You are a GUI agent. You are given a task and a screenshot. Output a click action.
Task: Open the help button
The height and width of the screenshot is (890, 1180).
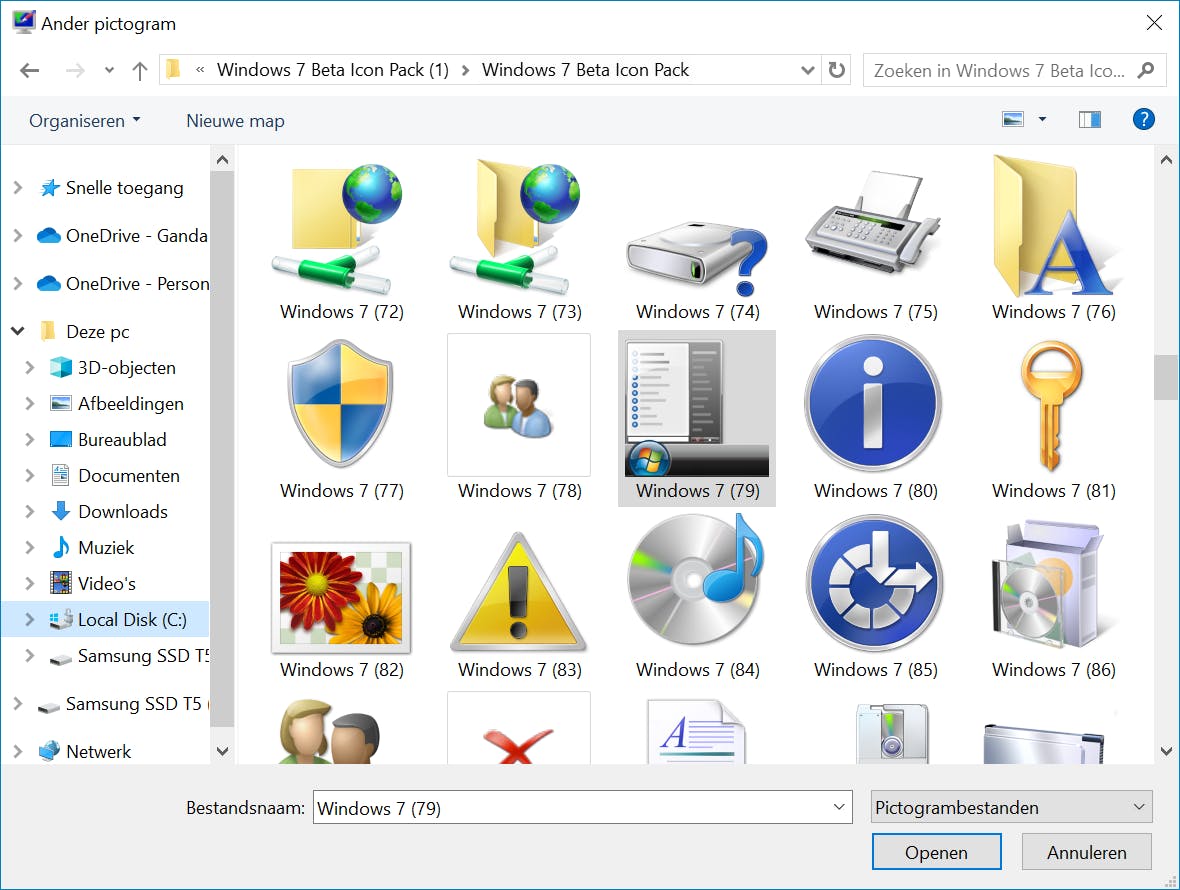tap(1144, 119)
